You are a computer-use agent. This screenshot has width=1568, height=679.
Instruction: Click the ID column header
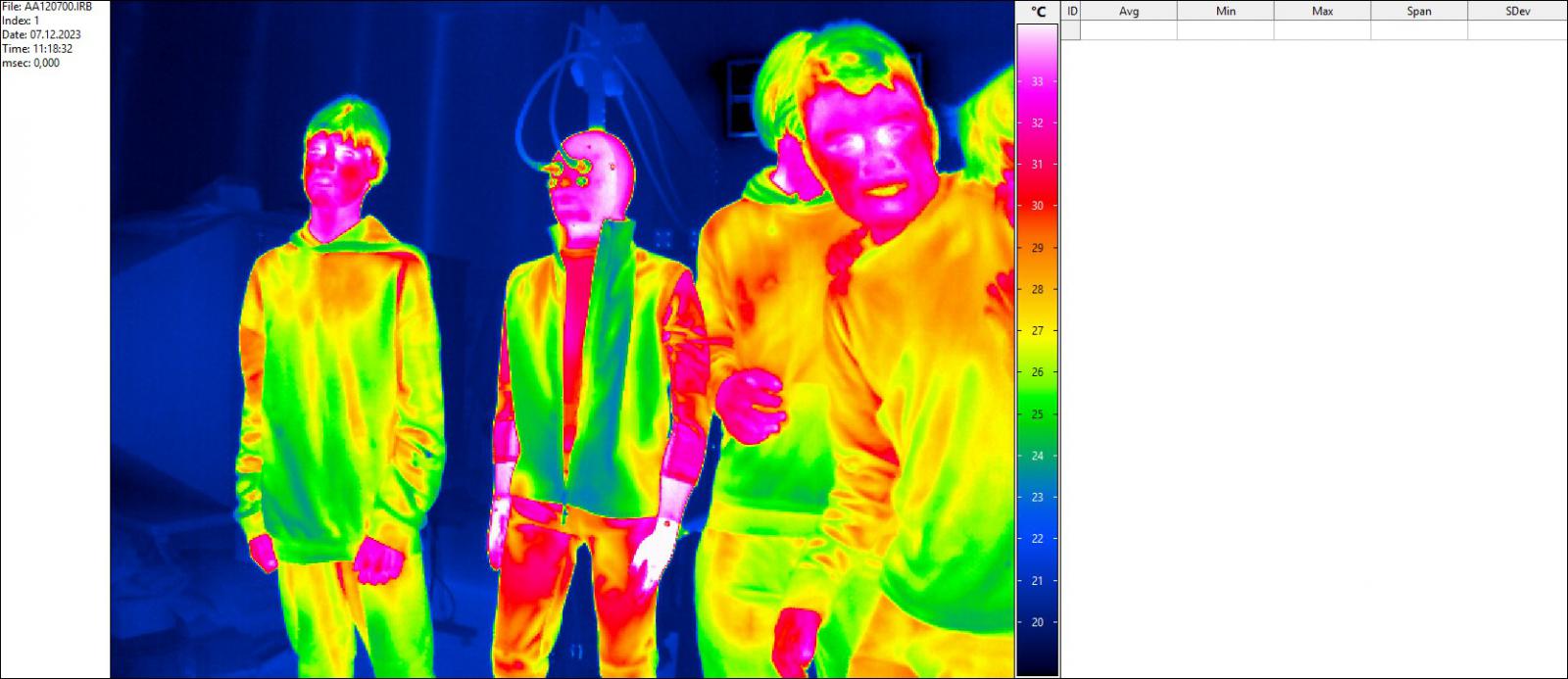click(1071, 11)
